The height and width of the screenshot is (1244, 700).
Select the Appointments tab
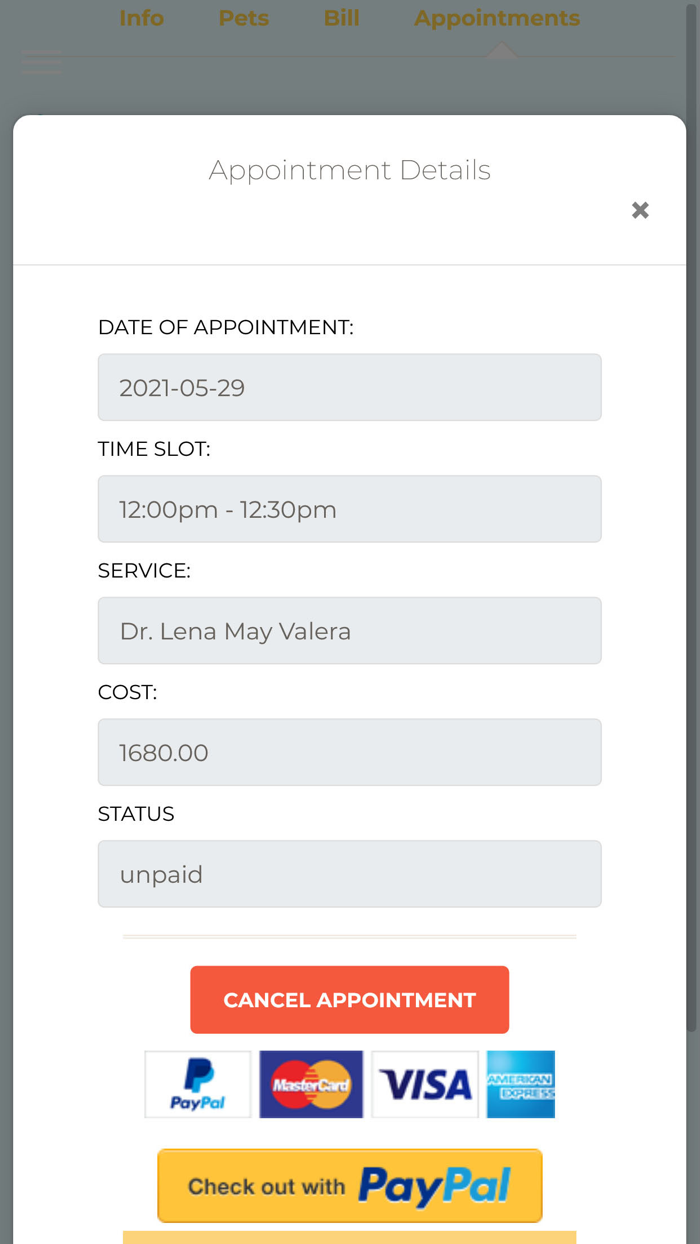pos(496,17)
